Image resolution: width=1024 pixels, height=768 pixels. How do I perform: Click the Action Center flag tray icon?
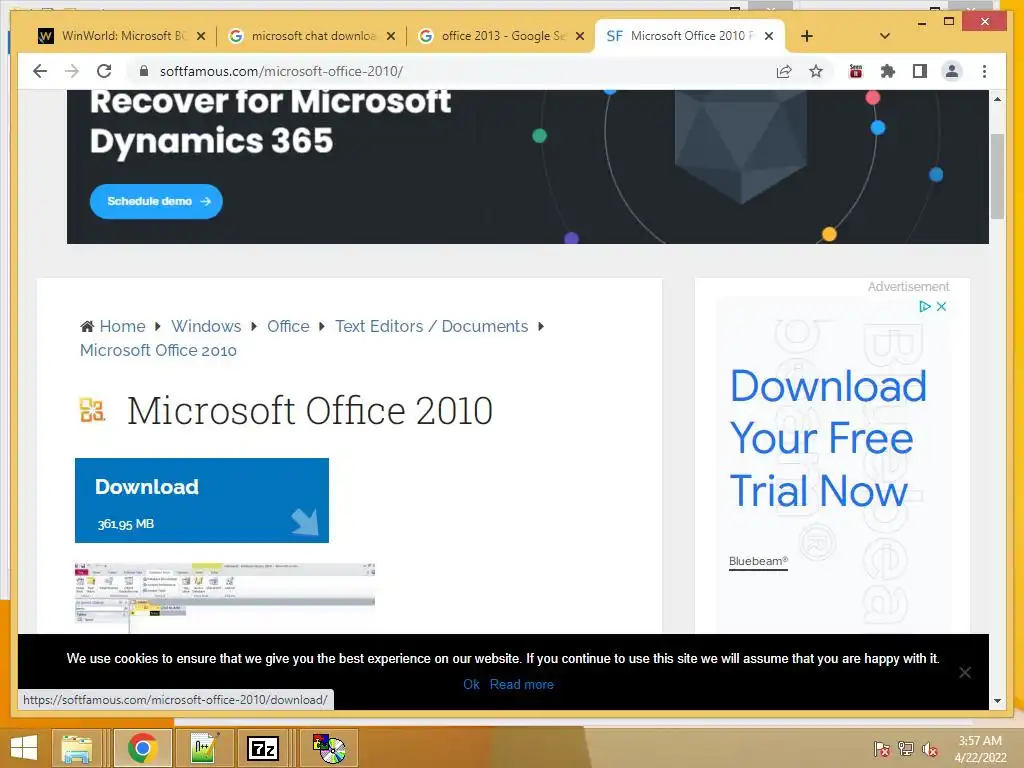tap(882, 749)
